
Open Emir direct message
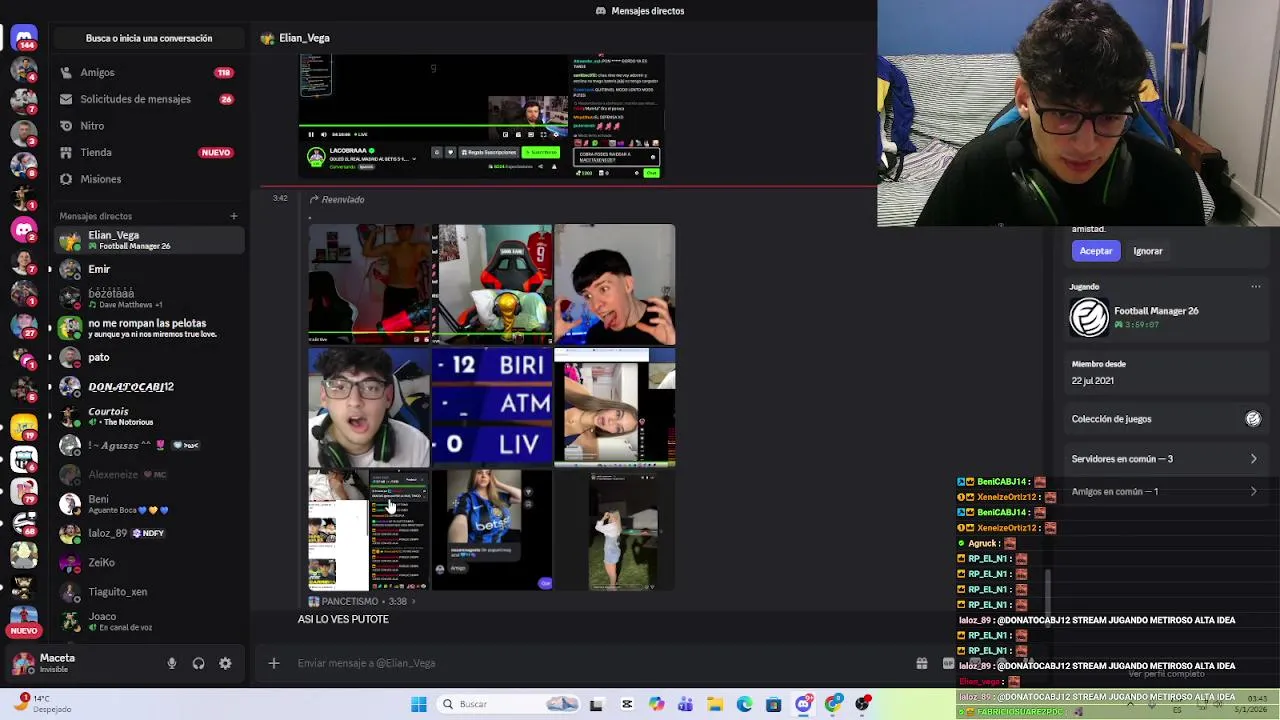(148, 269)
